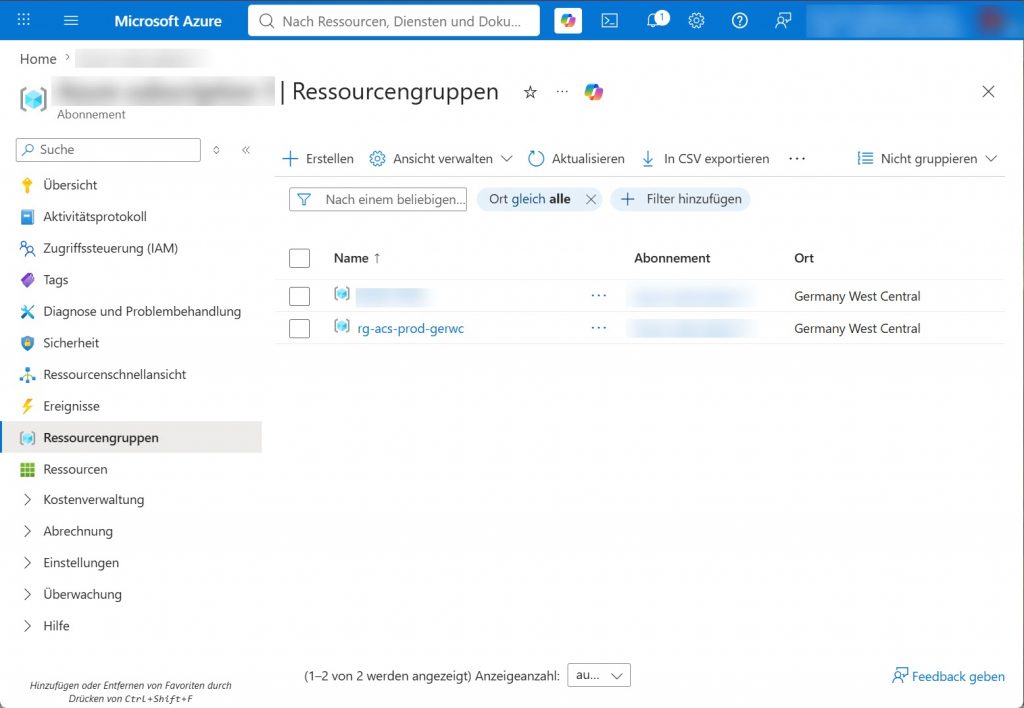Select Ressourcengruppen in sidebar

131,438
